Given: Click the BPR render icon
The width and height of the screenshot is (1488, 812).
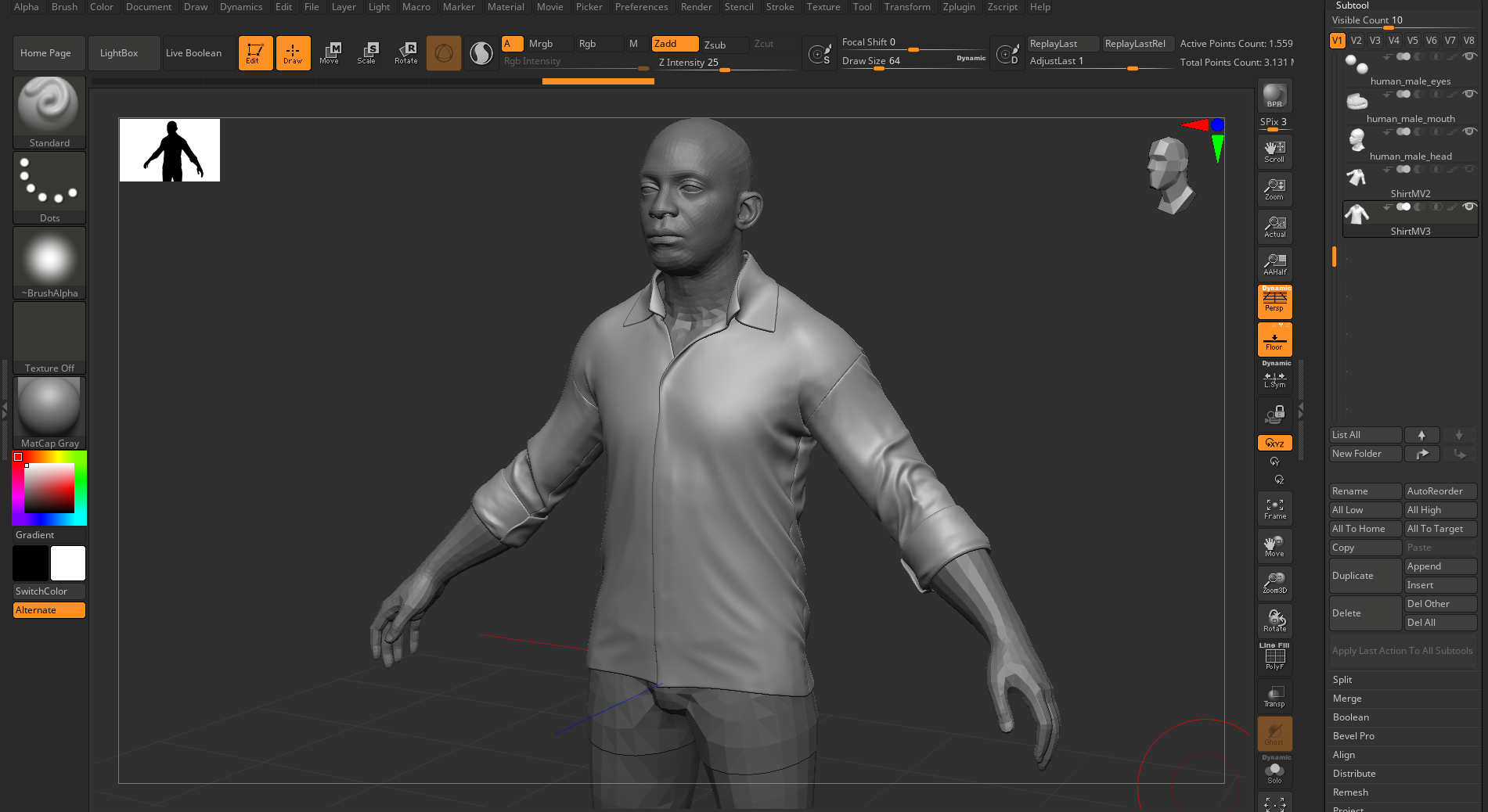Looking at the screenshot, I should pyautogui.click(x=1274, y=95).
